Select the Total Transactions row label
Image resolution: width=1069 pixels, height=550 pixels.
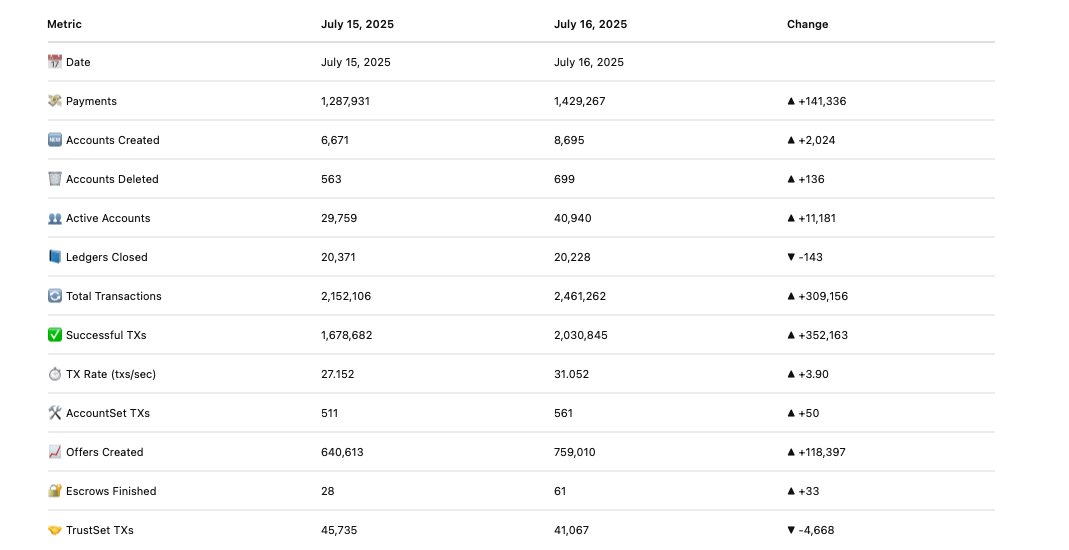(114, 296)
